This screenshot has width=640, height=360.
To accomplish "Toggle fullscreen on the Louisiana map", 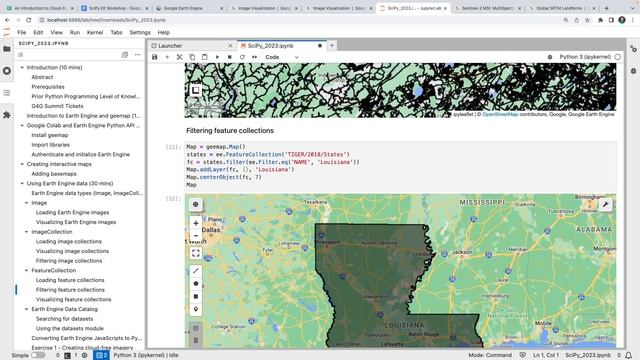I will pyautogui.click(x=196, y=253).
